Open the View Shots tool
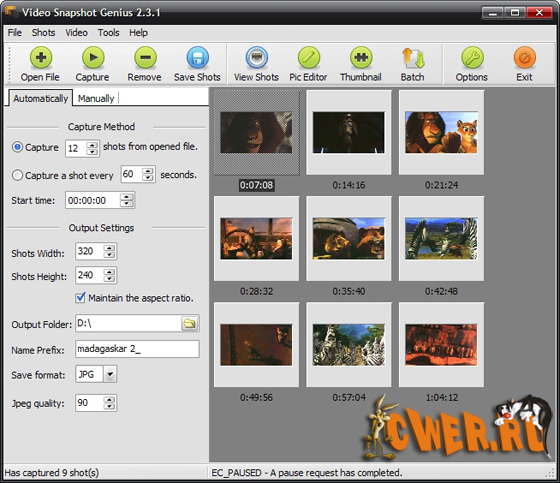This screenshot has height=483, width=560. (256, 58)
